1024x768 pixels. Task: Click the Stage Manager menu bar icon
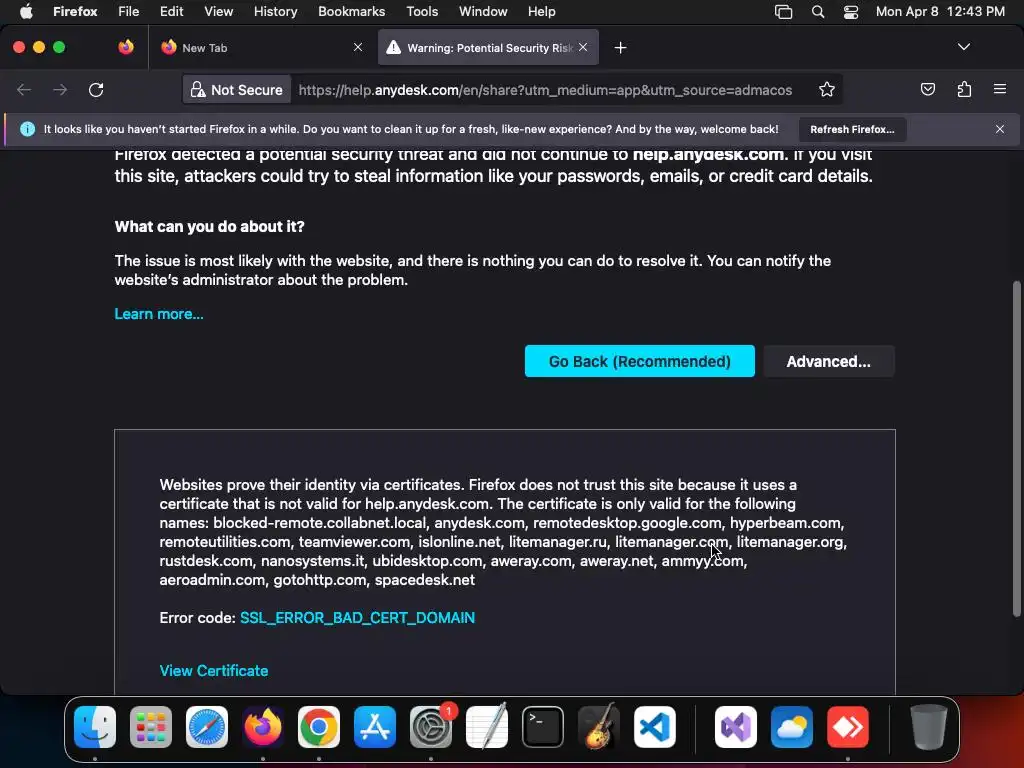pyautogui.click(x=784, y=12)
